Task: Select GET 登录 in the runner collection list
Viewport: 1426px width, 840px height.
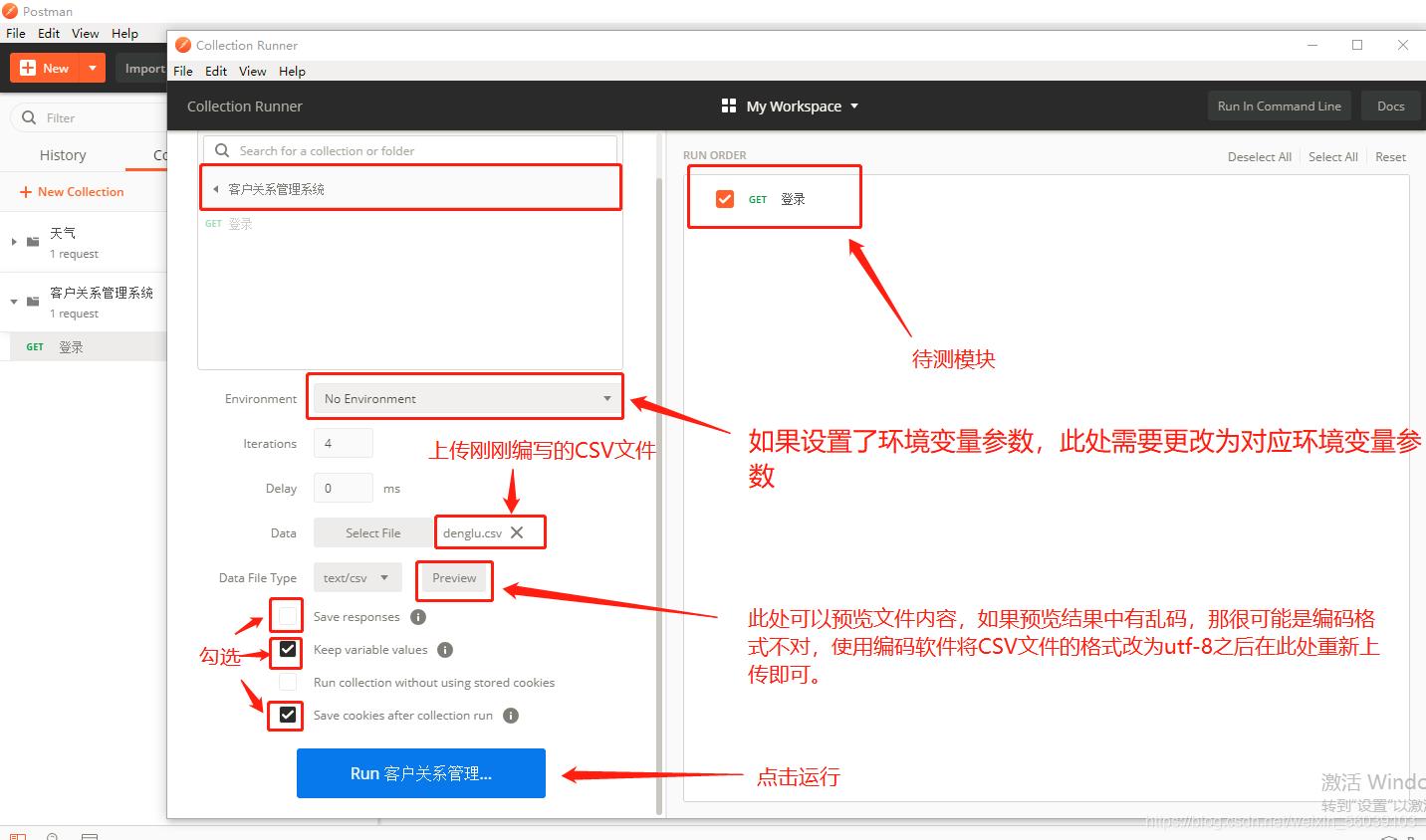Action: [229, 224]
